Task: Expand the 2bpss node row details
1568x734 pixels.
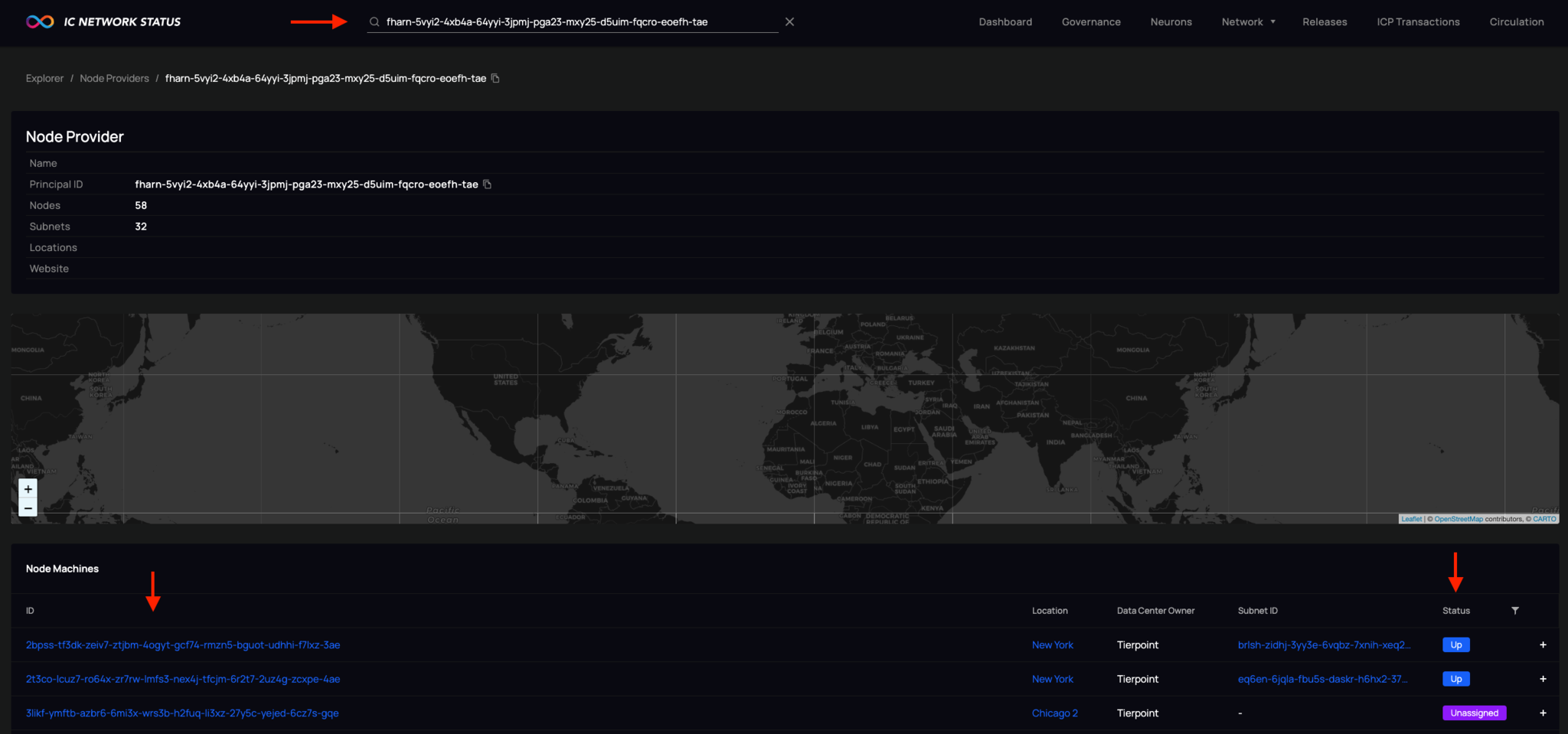Action: (x=1543, y=645)
